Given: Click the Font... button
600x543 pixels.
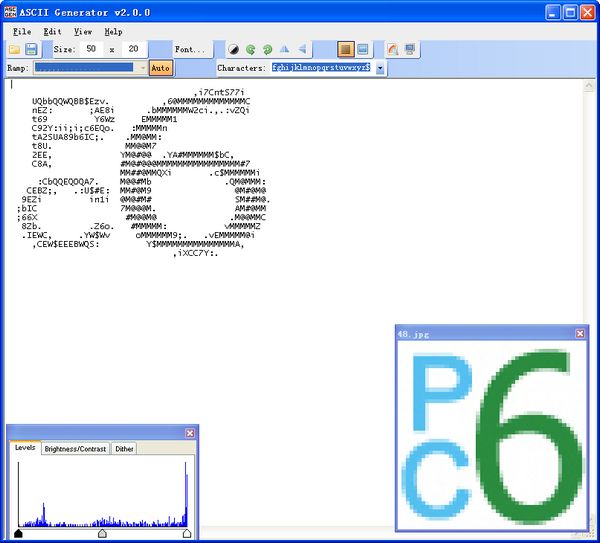Looking at the screenshot, I should [190, 49].
